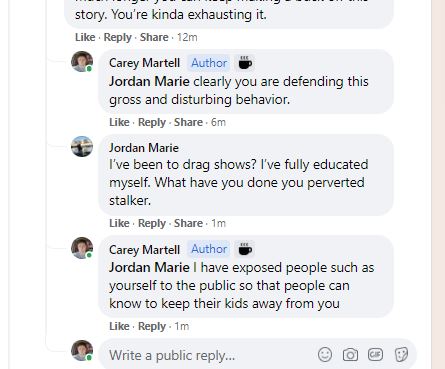Viewport: 445px width, 369px height.
Task: Share the comment posted 12m ago
Action: pyautogui.click(x=154, y=37)
